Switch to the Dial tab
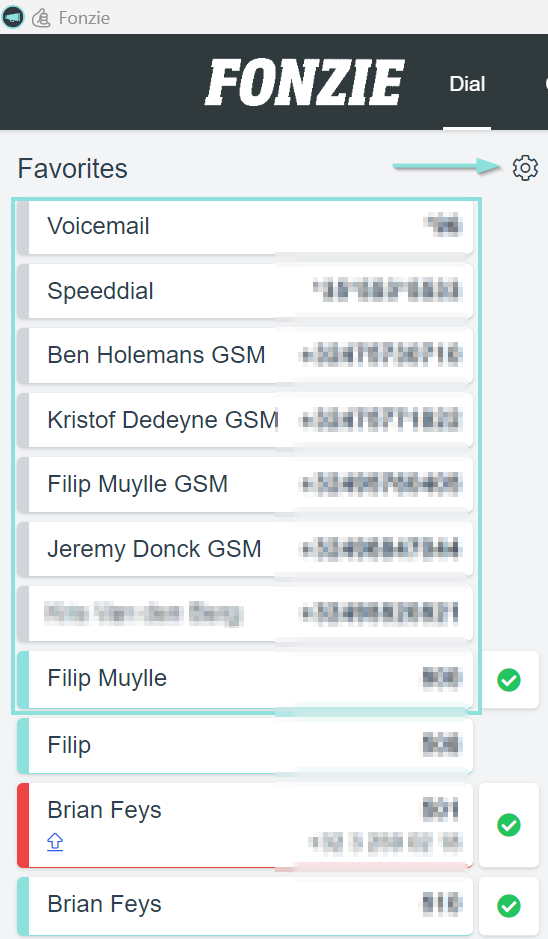The image size is (548, 939). tap(467, 84)
